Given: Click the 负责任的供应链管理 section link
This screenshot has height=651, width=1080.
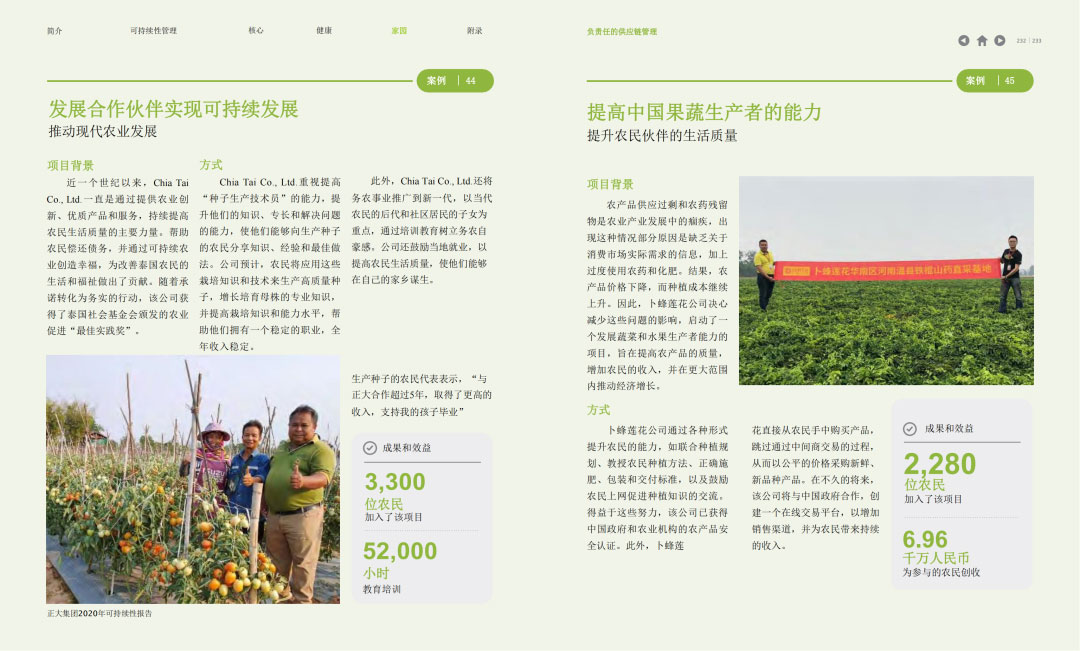Looking at the screenshot, I should click(x=622, y=32).
